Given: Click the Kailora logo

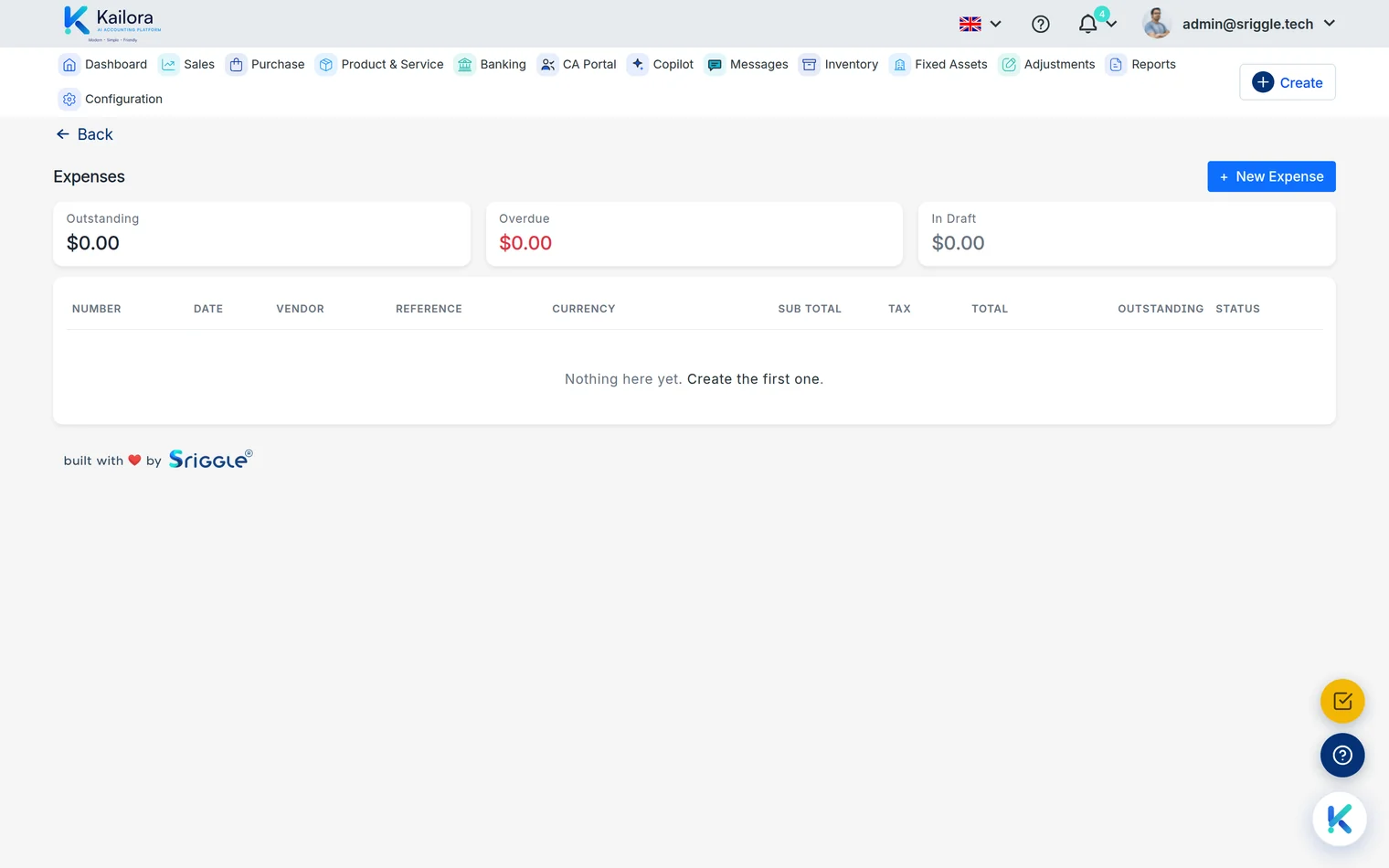Looking at the screenshot, I should click(x=112, y=24).
